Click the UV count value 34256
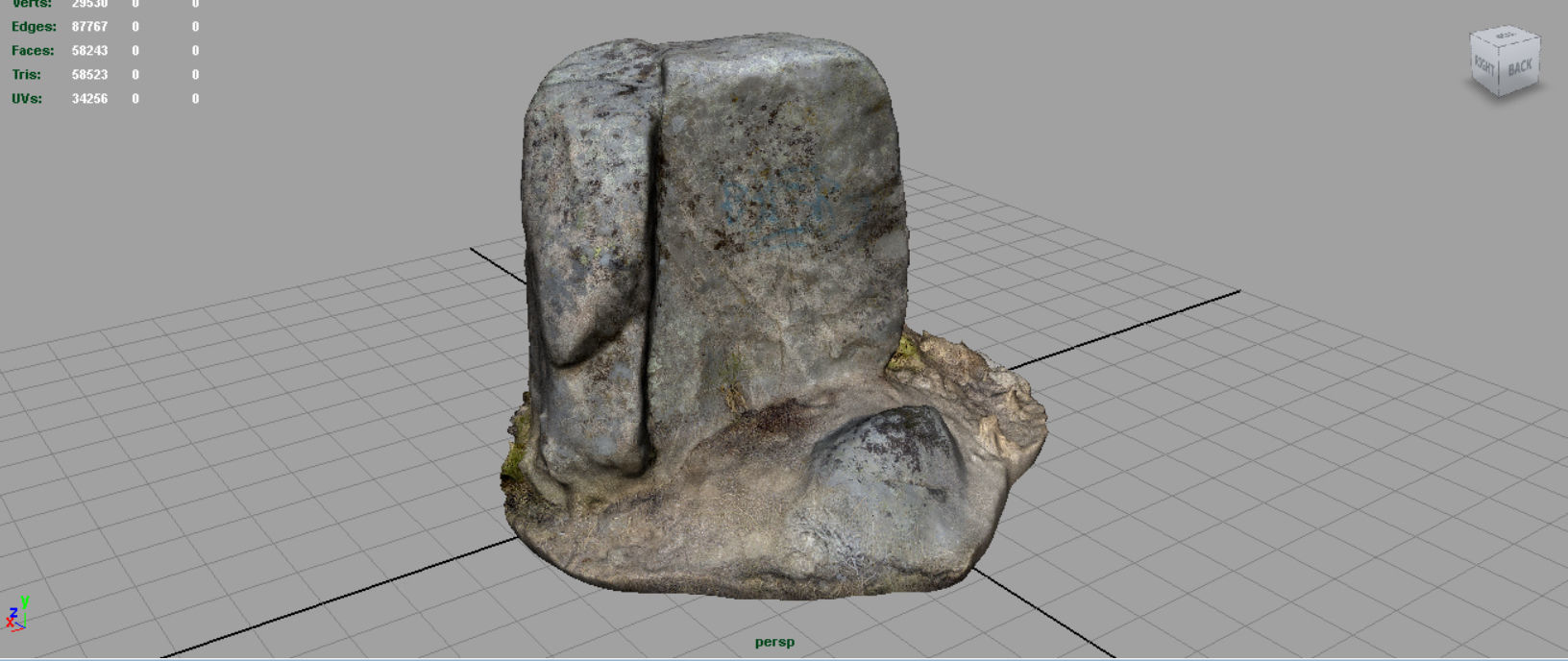 coord(89,99)
